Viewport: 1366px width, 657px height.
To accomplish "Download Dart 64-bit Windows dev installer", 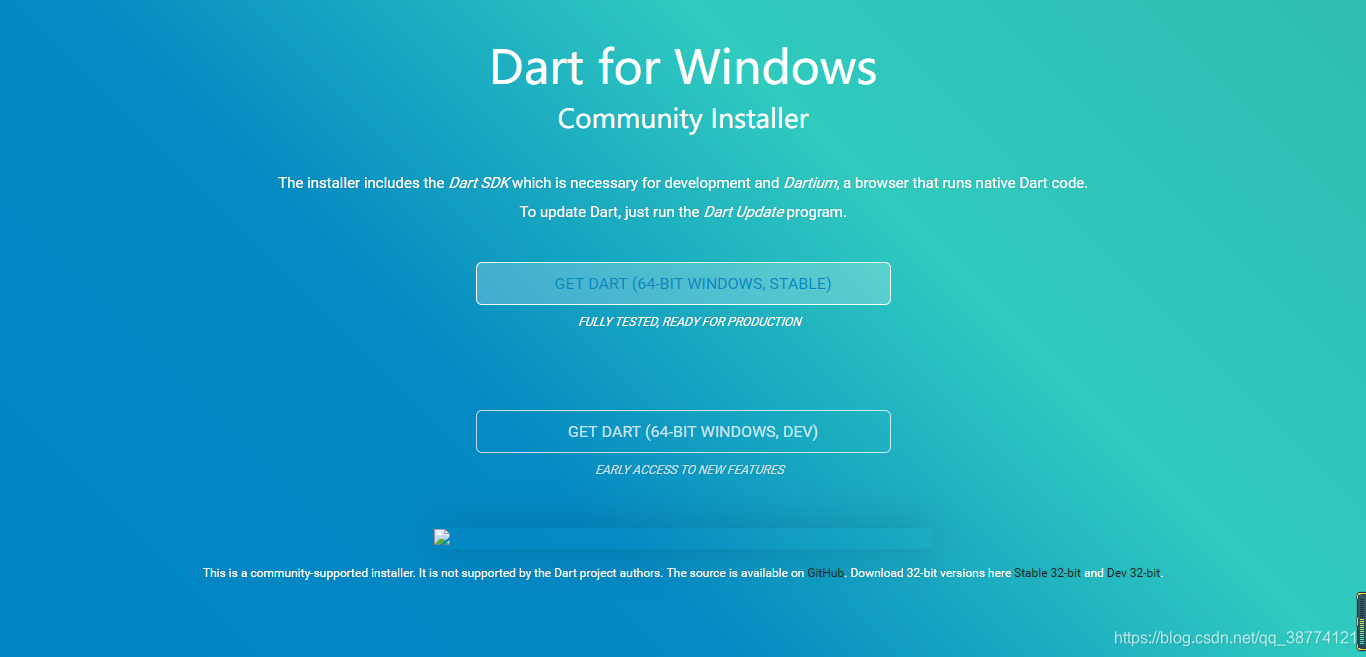I will click(x=683, y=431).
